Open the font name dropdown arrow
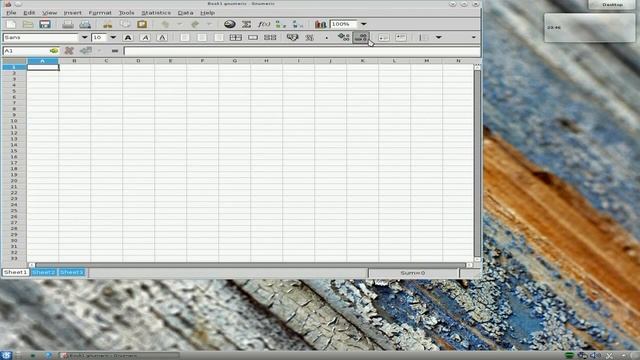This screenshot has height=360, width=640. pyautogui.click(x=84, y=38)
